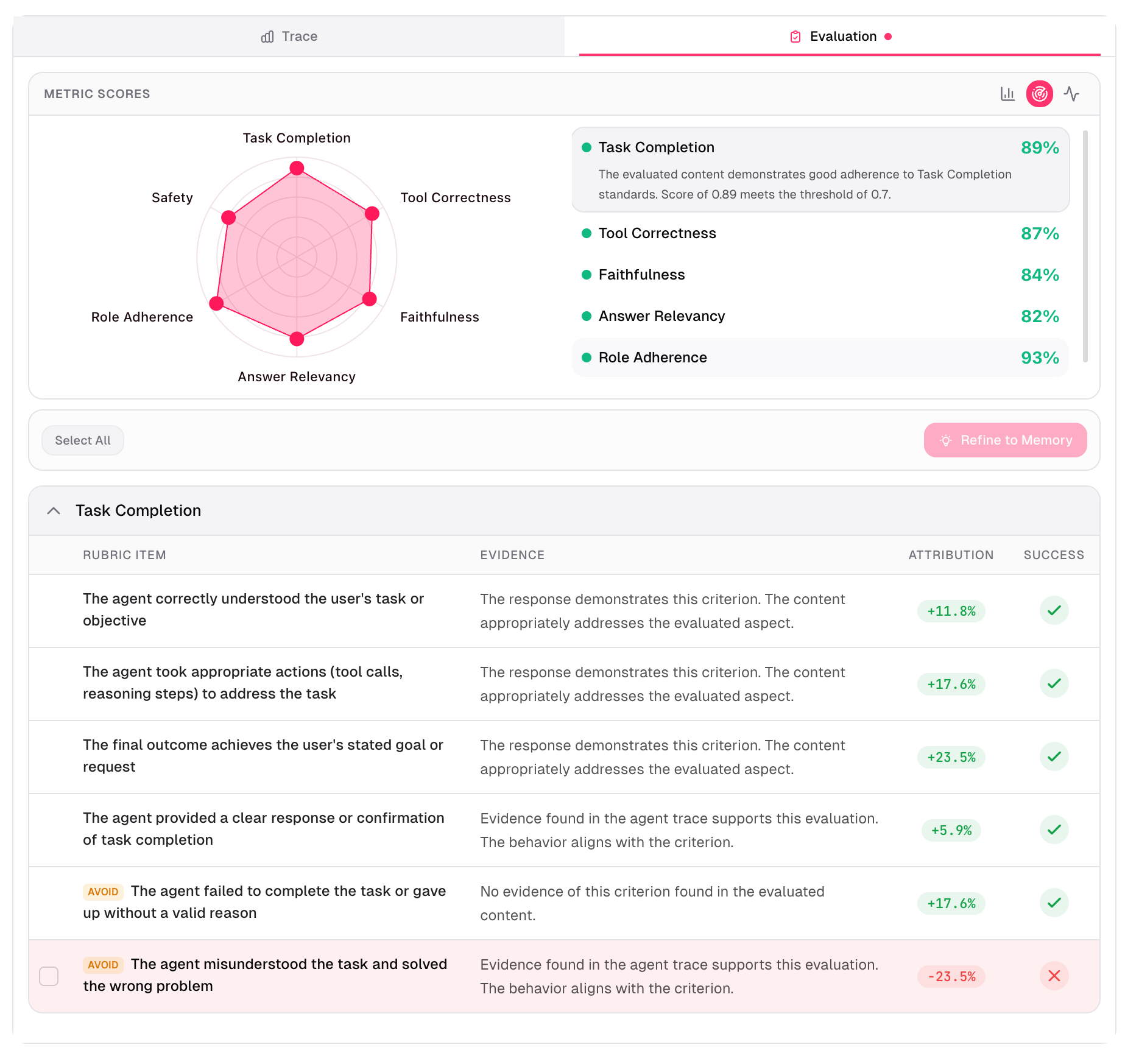Click the -23.5% attribution badge
The height and width of the screenshot is (1064, 1125).
point(951,976)
